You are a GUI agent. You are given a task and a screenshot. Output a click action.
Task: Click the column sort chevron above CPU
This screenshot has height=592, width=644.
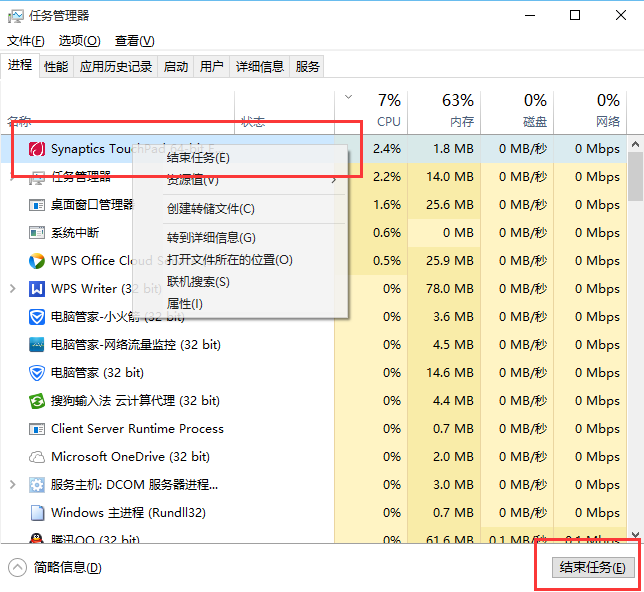(x=349, y=97)
